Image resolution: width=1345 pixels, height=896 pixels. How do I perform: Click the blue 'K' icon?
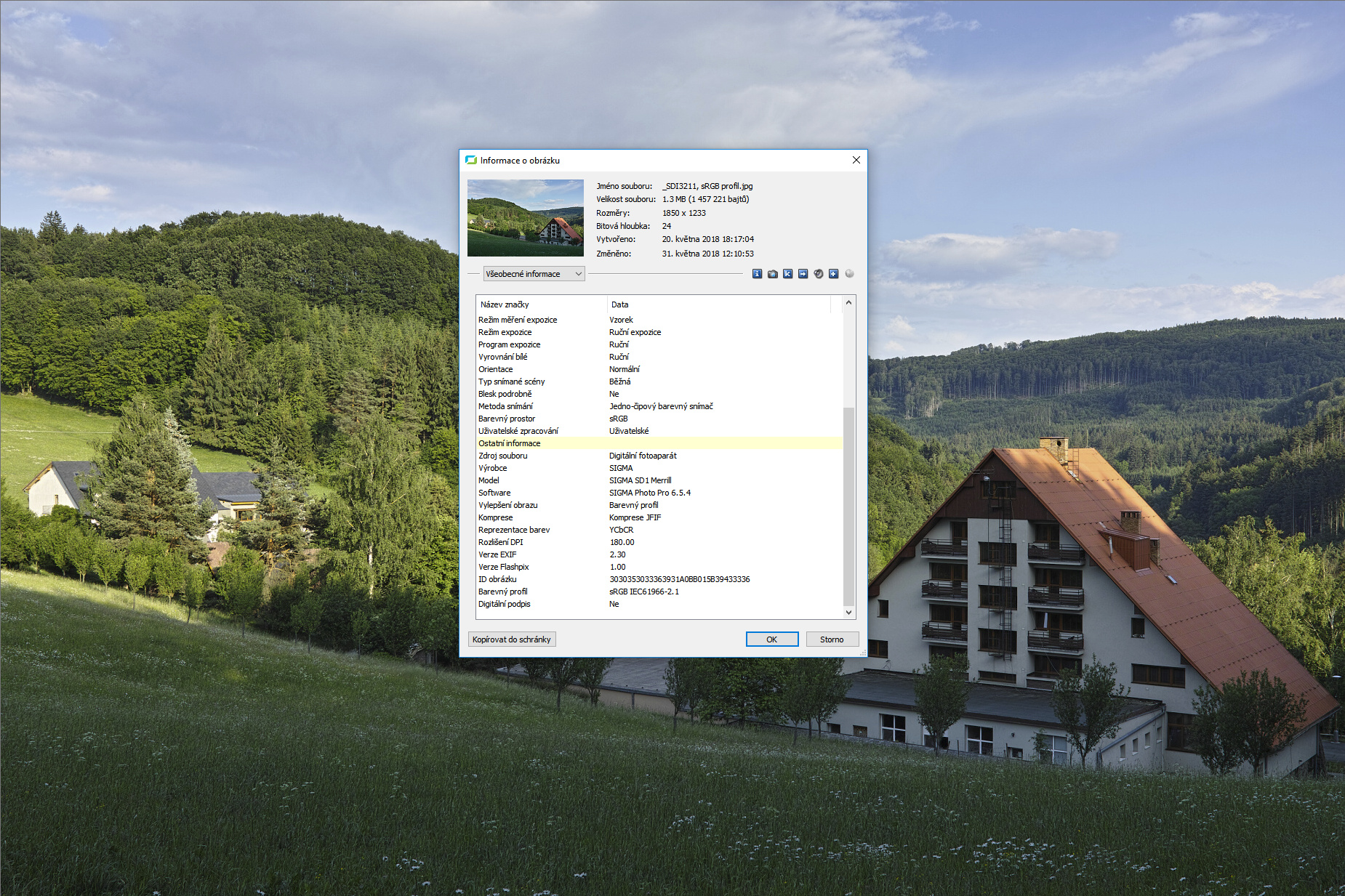[x=787, y=274]
